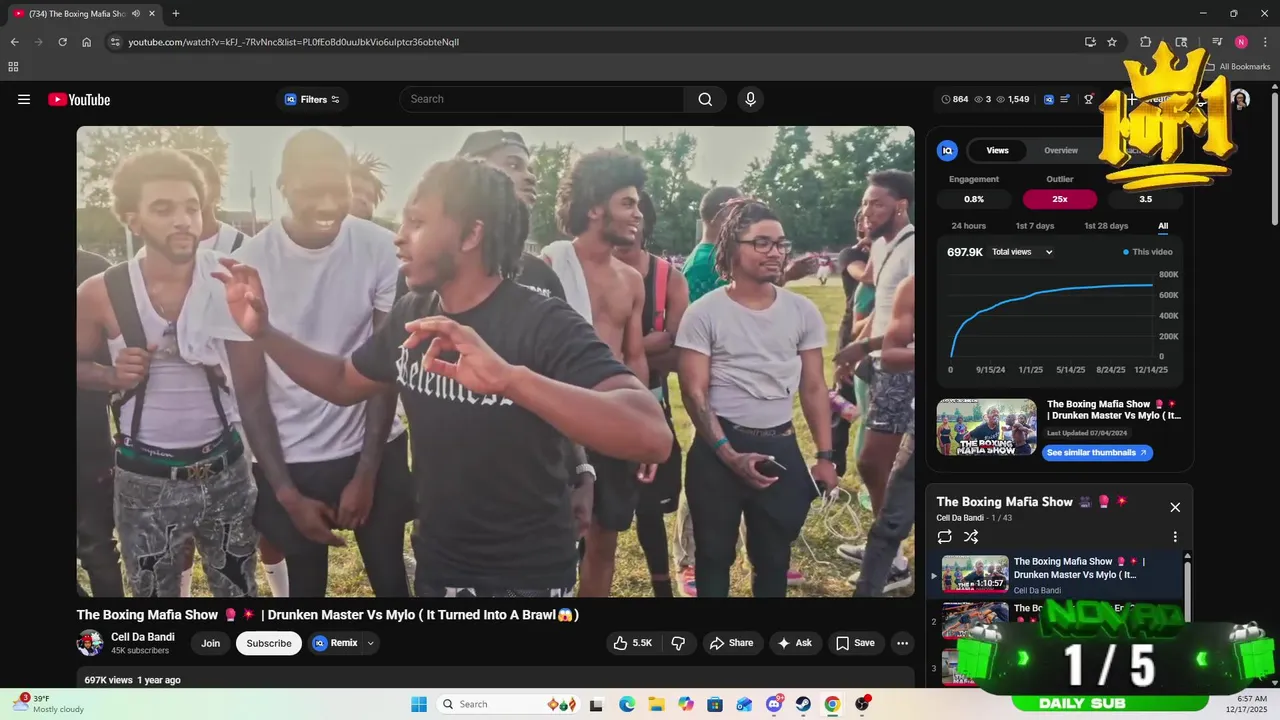
Task: Select the 1st 28 days tab
Action: coord(1106,226)
